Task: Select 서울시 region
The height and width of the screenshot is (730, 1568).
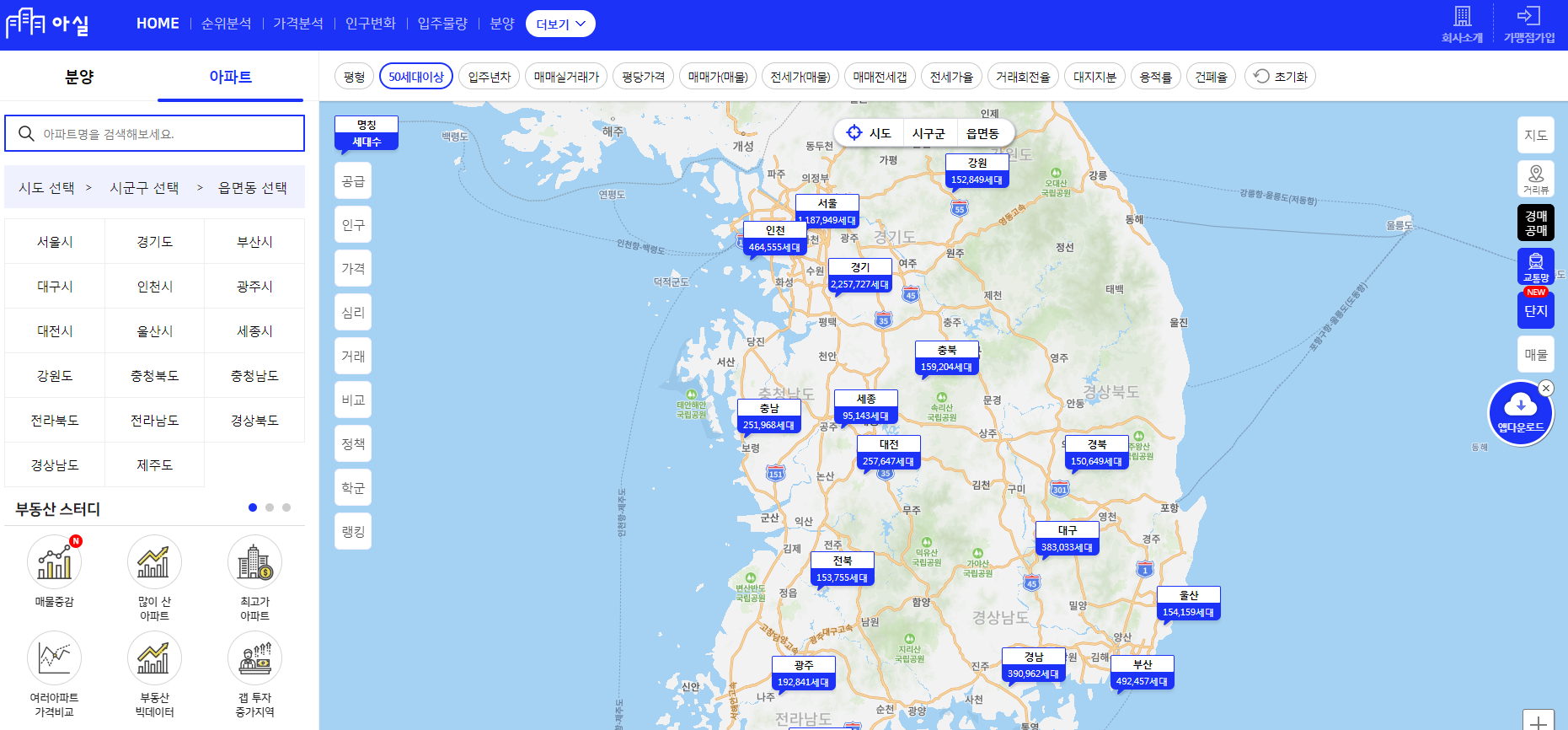Action: pos(55,241)
